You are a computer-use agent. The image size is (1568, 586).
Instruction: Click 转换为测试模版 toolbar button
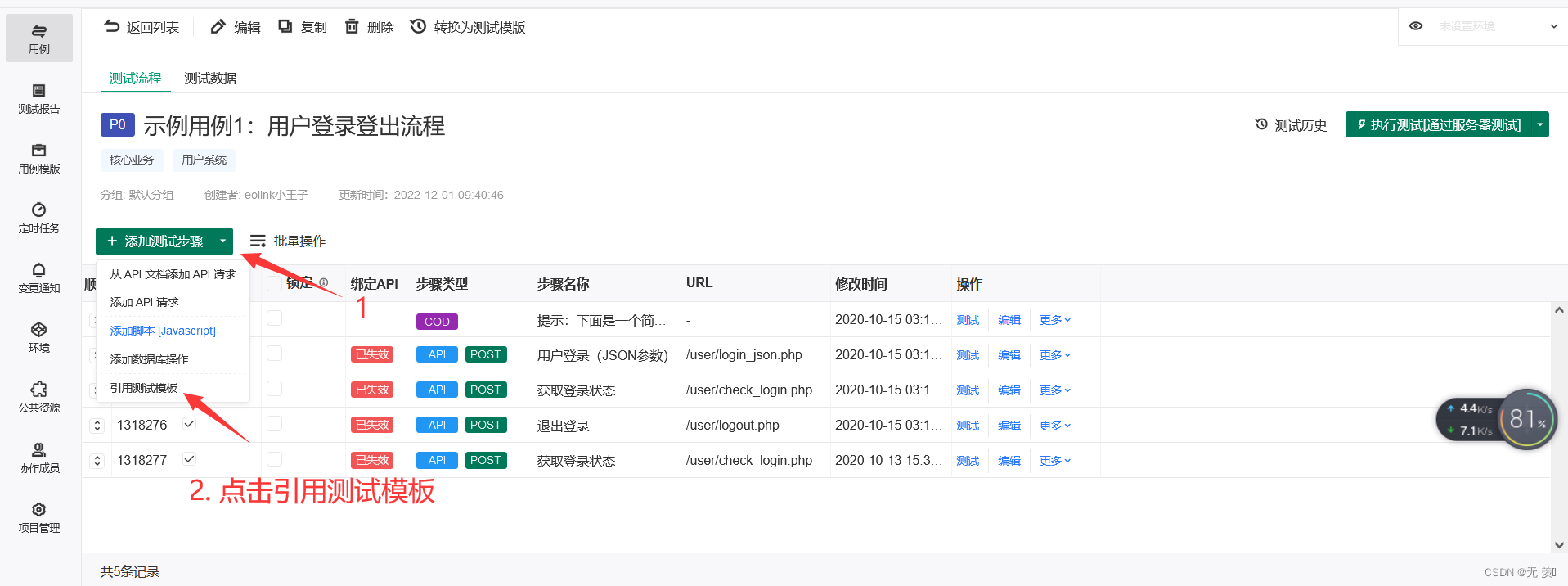pos(468,27)
